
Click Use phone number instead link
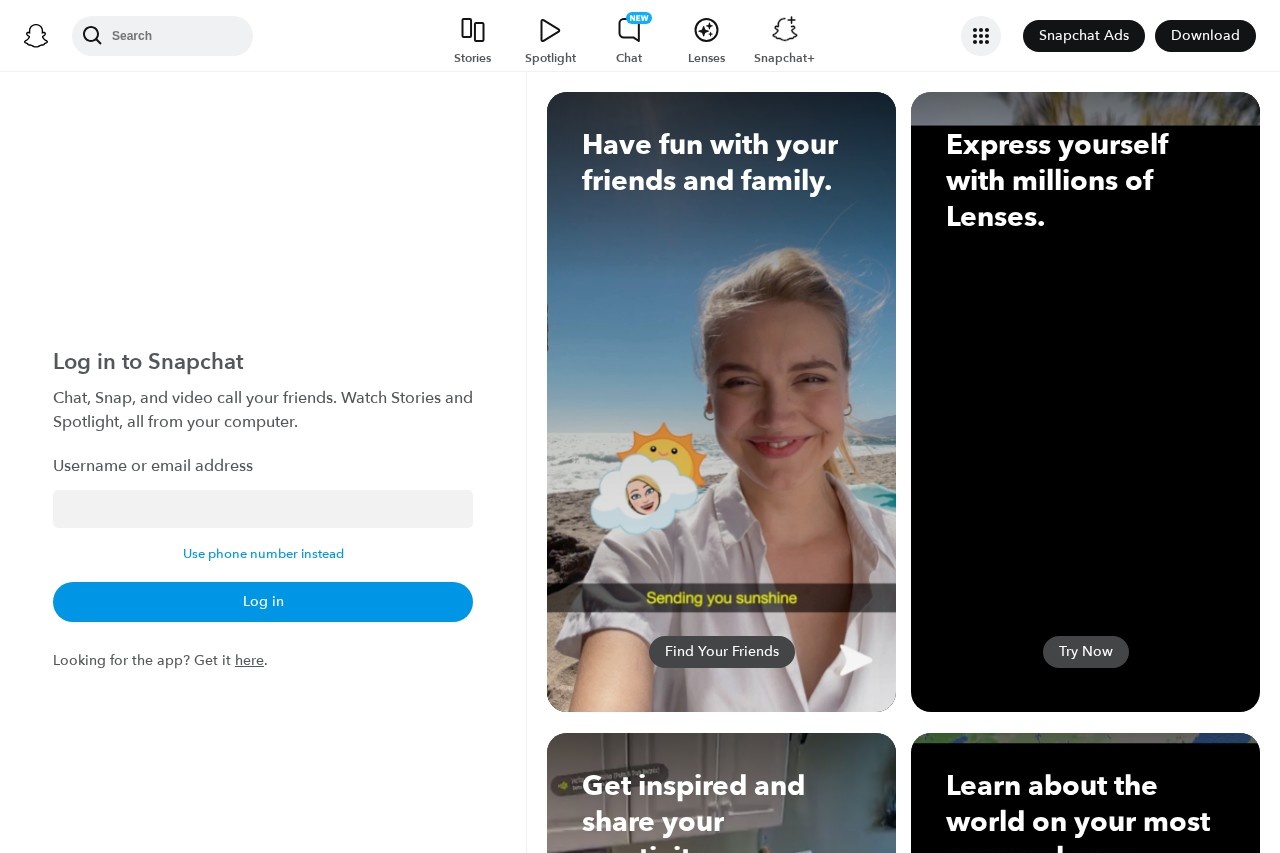point(263,554)
